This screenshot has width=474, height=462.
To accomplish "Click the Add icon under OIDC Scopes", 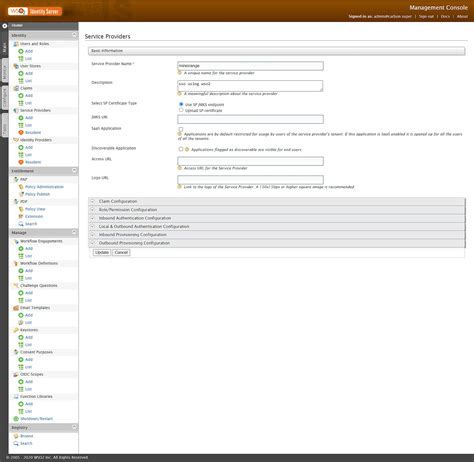I will point(21,382).
